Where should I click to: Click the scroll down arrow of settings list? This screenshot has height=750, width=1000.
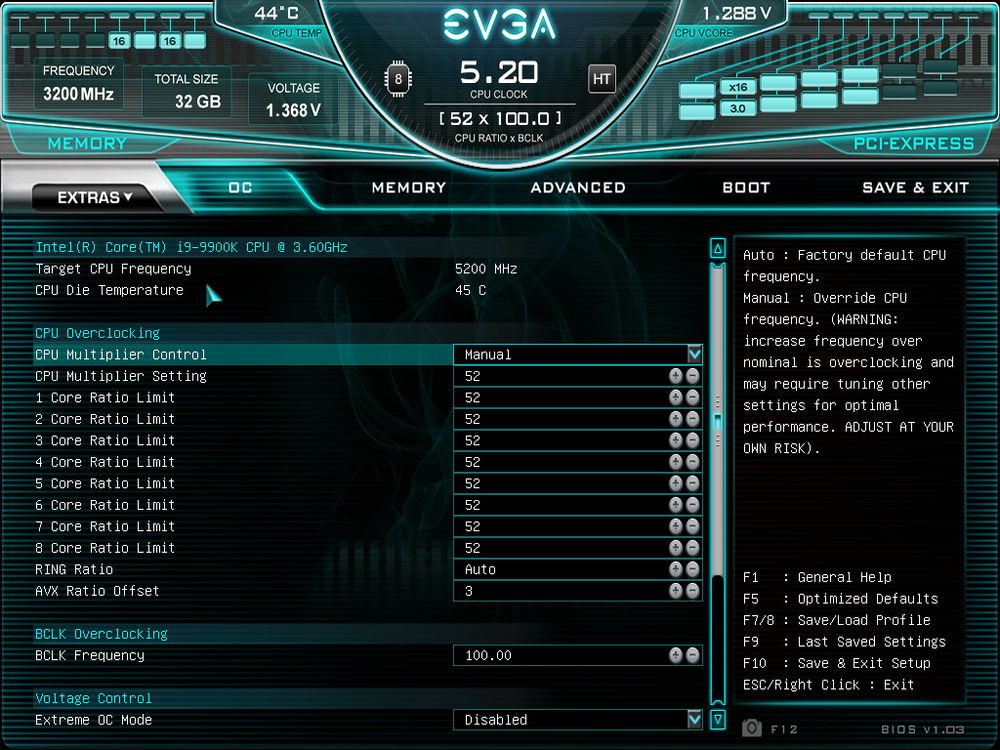pyautogui.click(x=717, y=719)
